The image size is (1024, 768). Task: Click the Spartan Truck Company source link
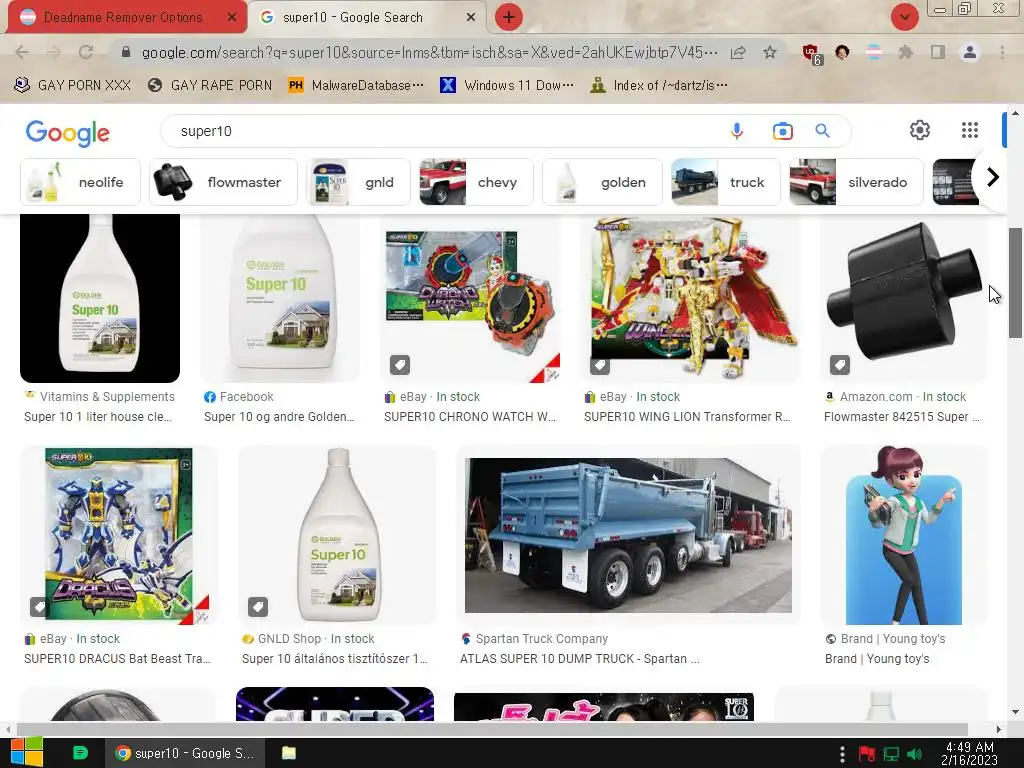click(x=541, y=639)
